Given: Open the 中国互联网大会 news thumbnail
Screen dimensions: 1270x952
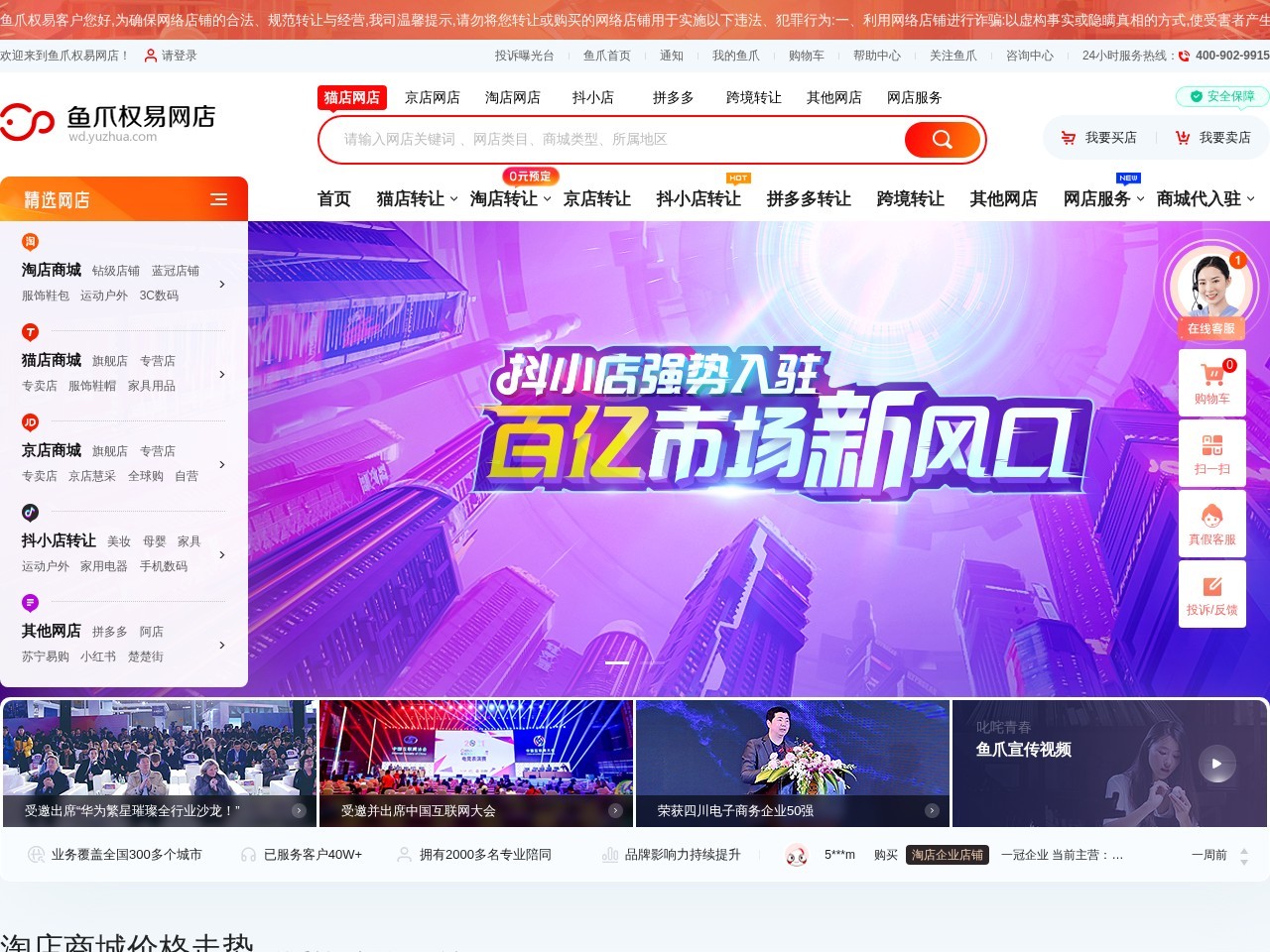Looking at the screenshot, I should 476,764.
